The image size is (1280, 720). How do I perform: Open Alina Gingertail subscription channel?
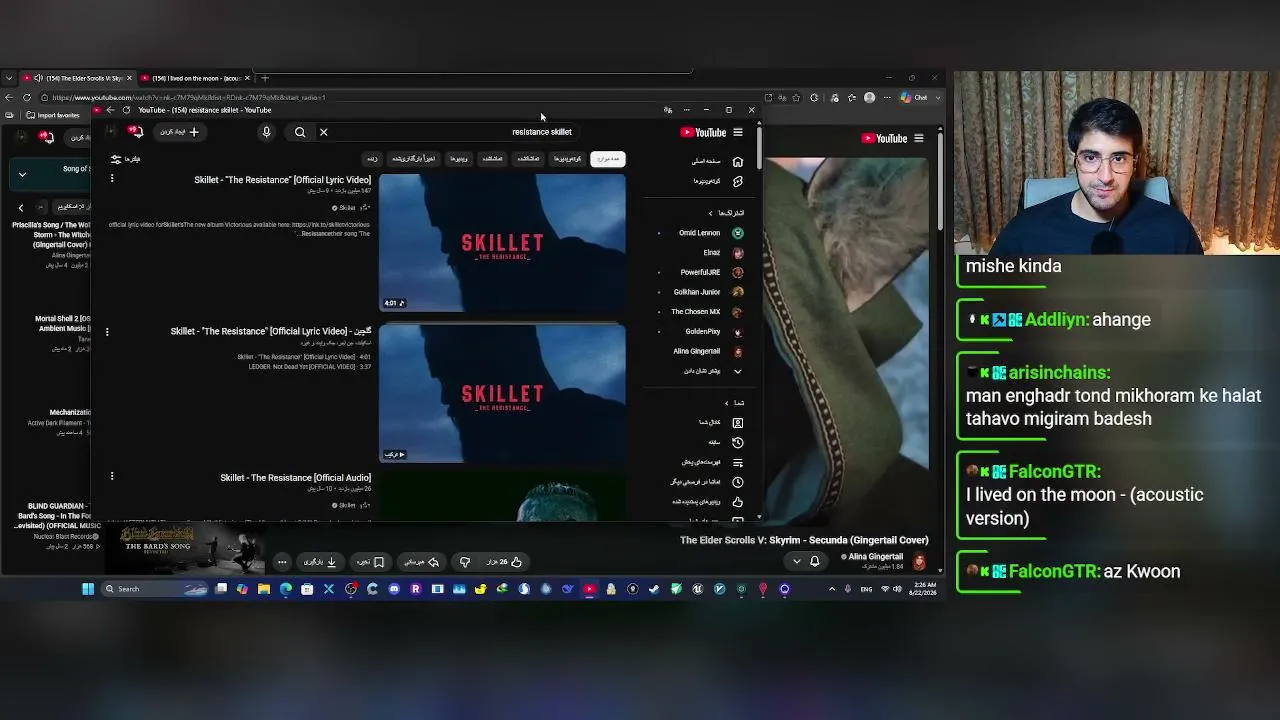tap(709, 351)
